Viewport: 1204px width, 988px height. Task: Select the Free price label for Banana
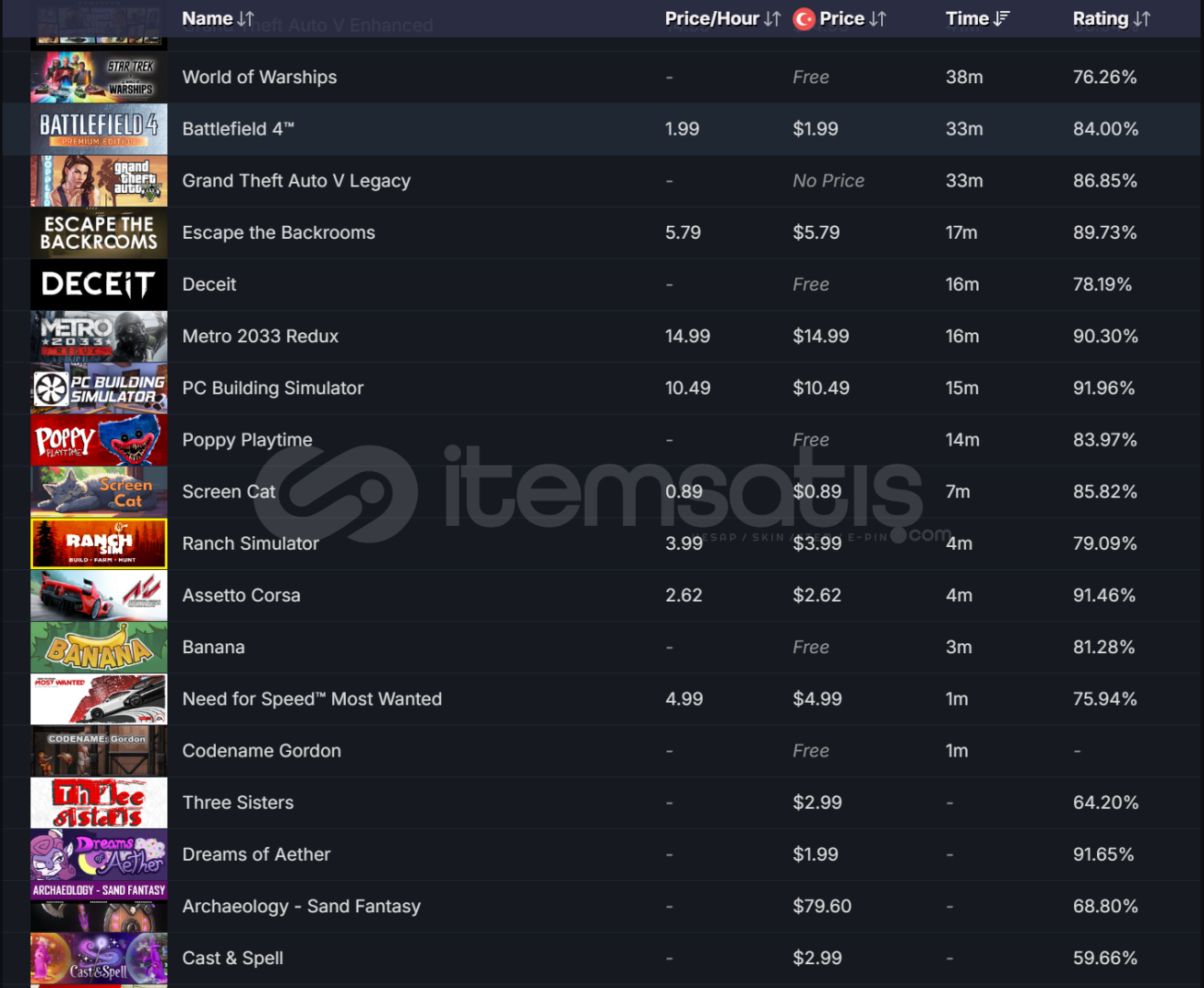812,648
